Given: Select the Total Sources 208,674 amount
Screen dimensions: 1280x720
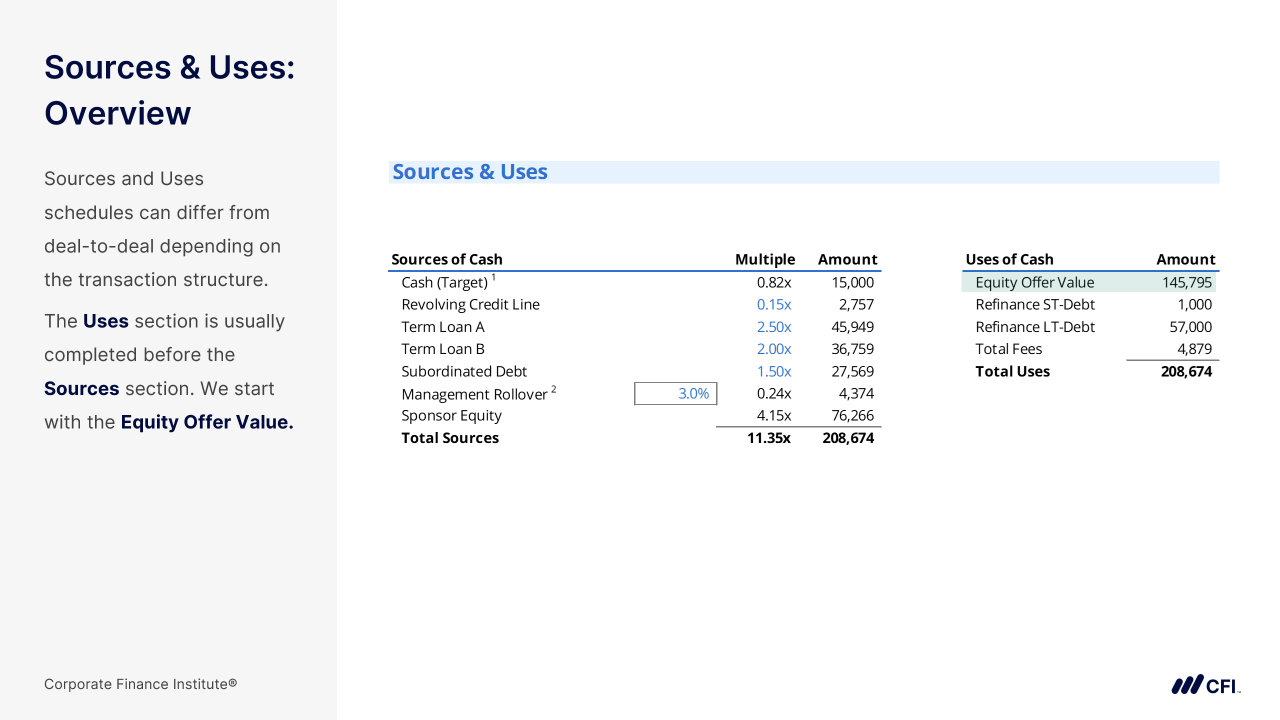Looking at the screenshot, I should click(847, 438).
